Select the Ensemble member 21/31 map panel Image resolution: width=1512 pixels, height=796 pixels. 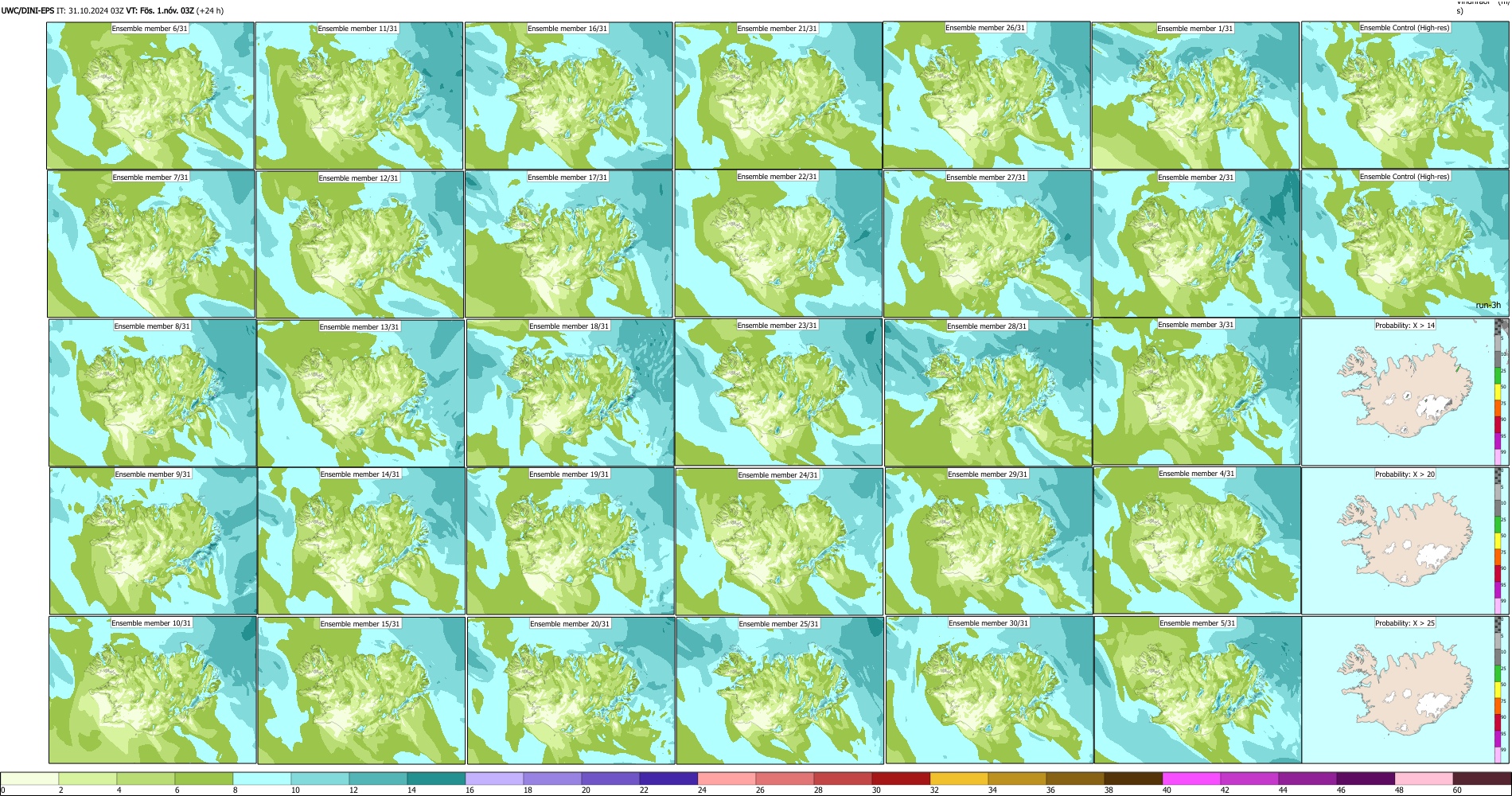tap(778, 96)
